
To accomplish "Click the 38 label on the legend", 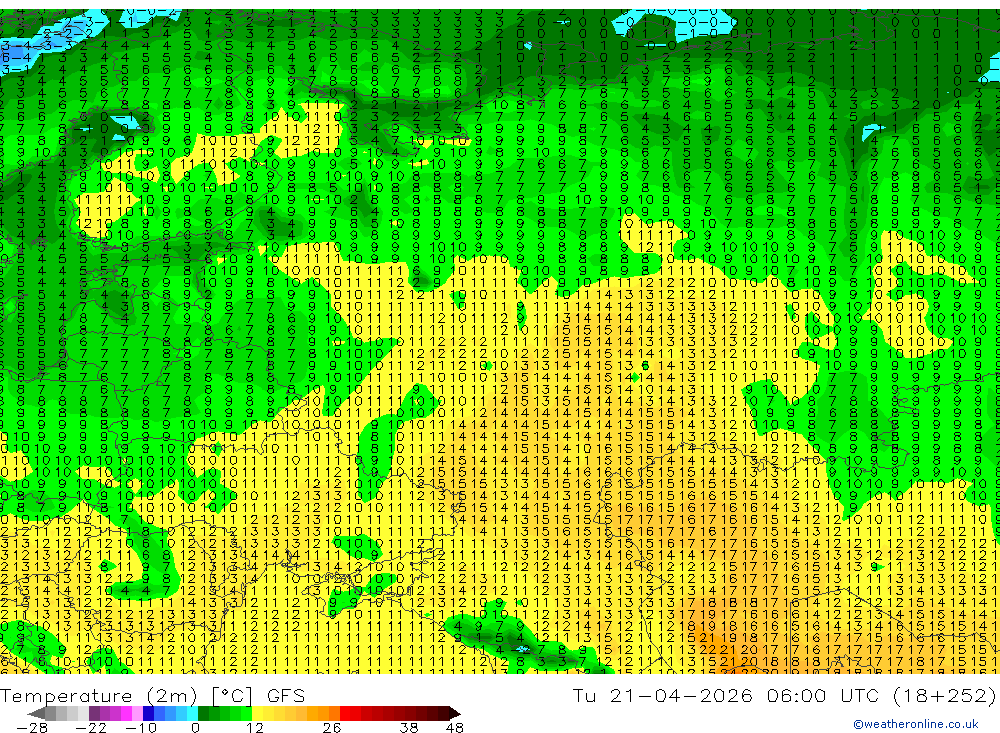I will pos(409,728).
